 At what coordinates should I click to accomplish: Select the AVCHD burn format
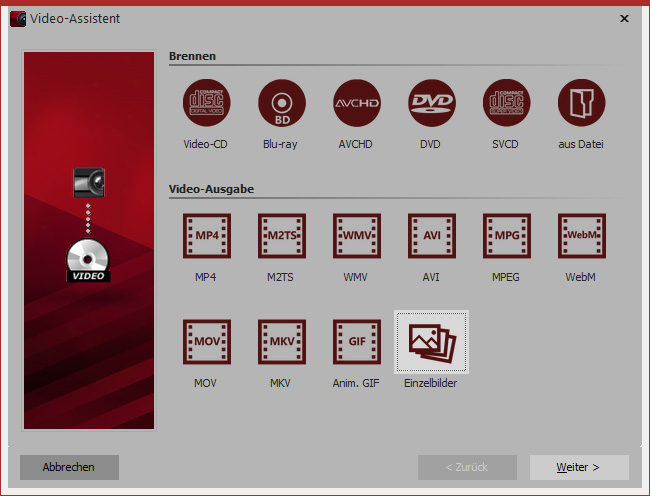coord(357,104)
